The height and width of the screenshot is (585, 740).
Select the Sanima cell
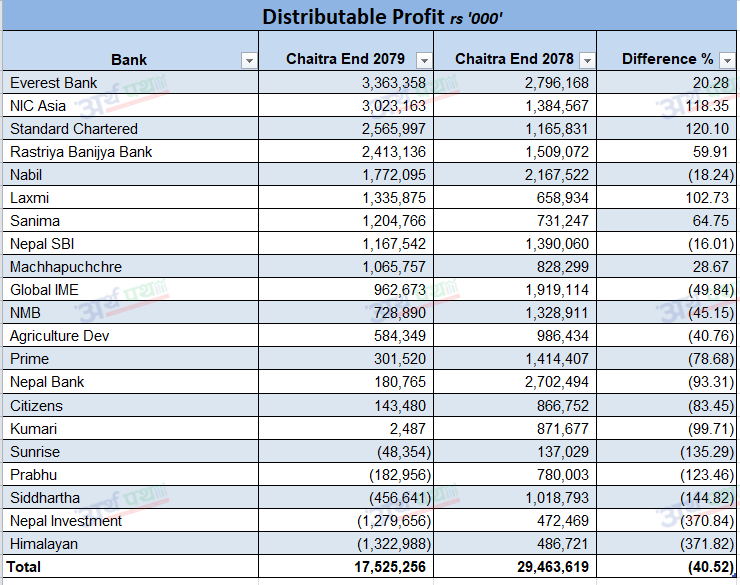click(131, 221)
